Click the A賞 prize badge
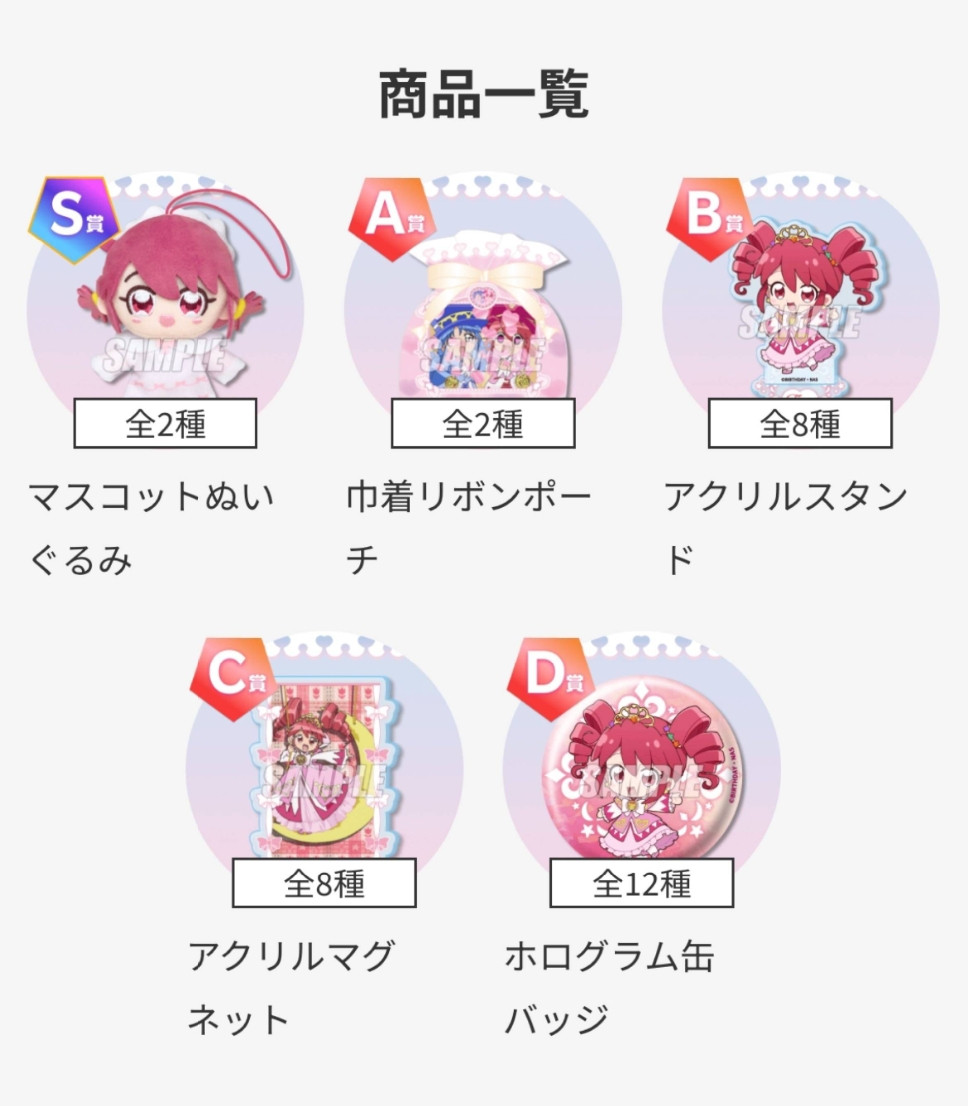The height and width of the screenshot is (1106, 968). click(x=392, y=219)
